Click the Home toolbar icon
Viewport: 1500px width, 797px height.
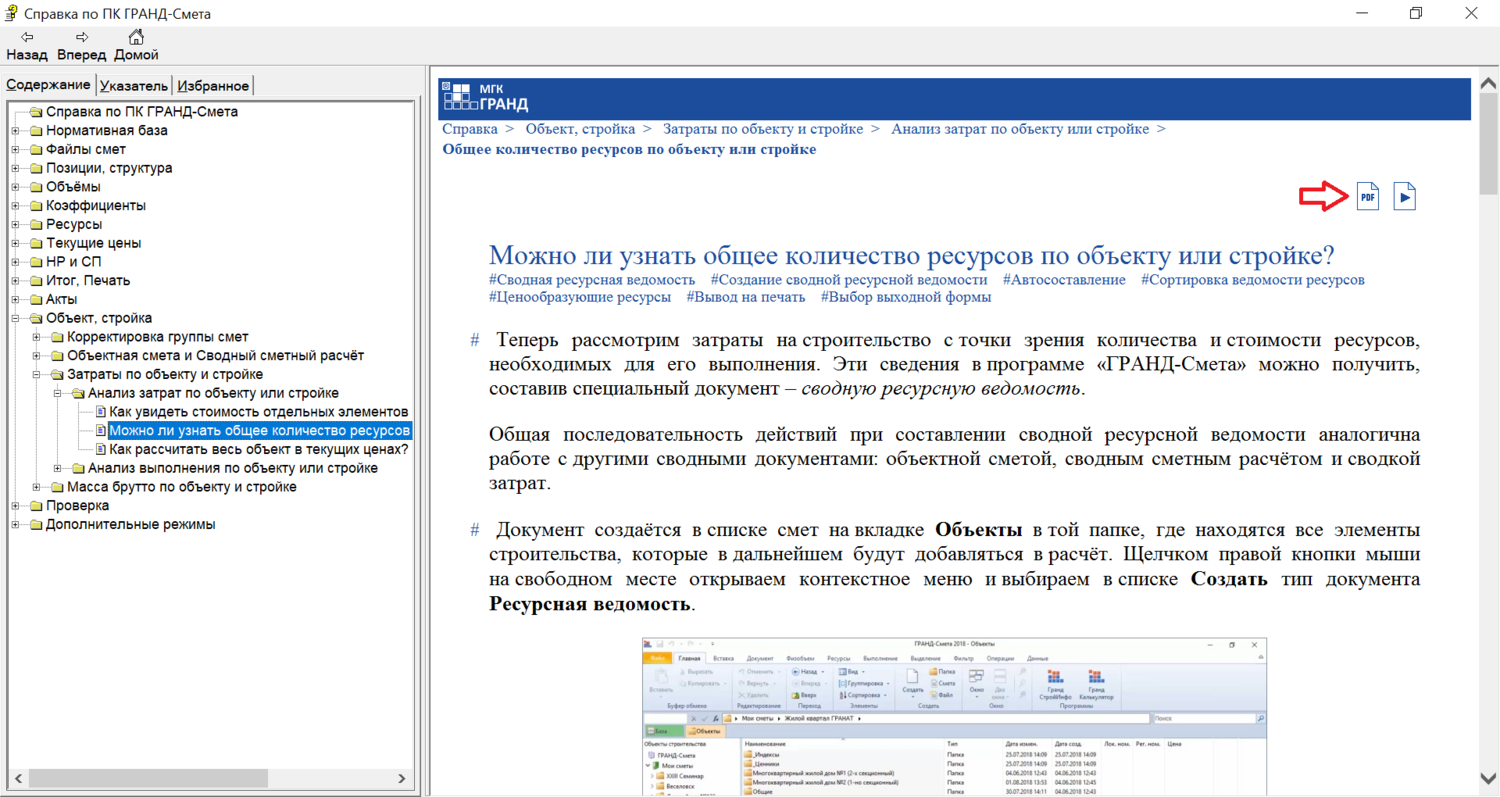tap(136, 37)
